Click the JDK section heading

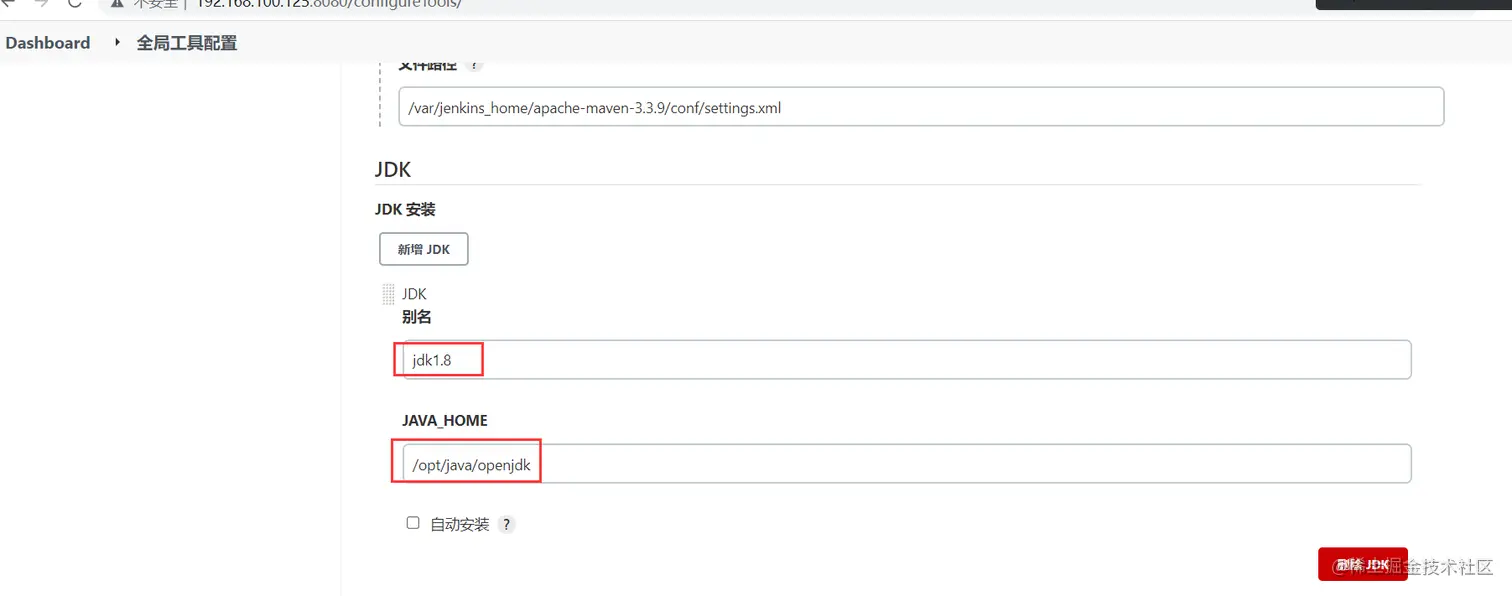(x=393, y=169)
